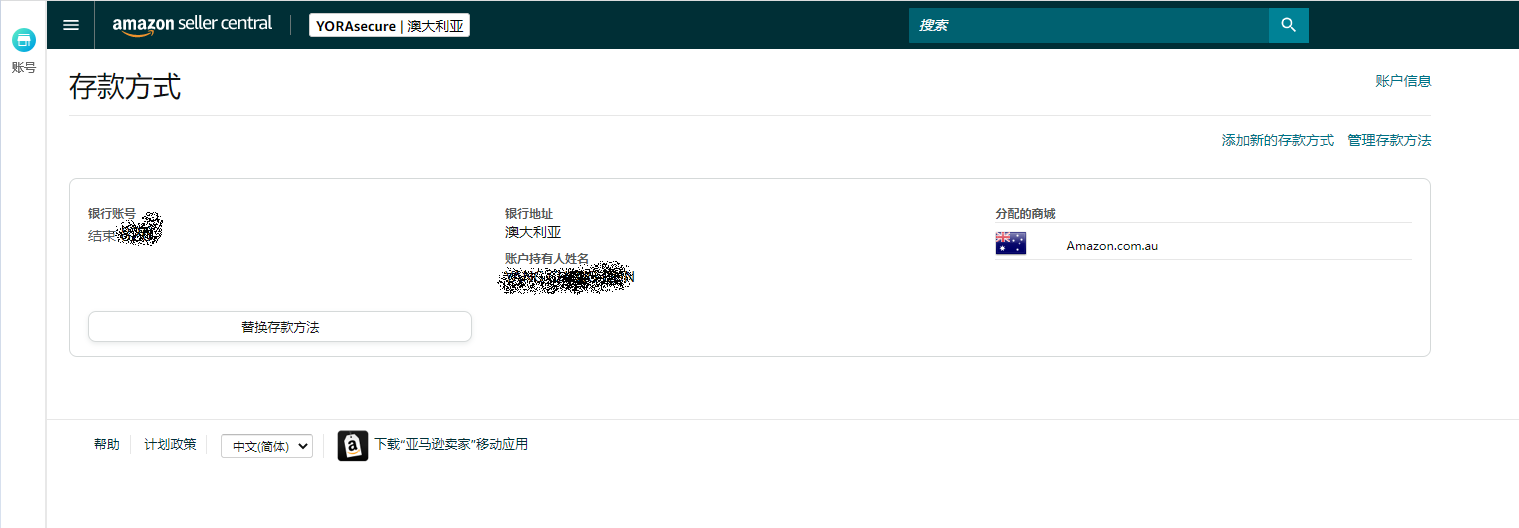Click the Amazon Seller app icon
The height and width of the screenshot is (528, 1519).
pos(353,445)
